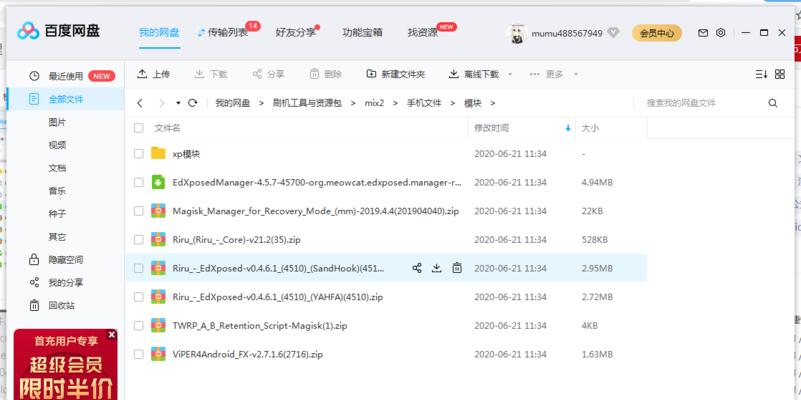
Task: Navigate to 刷机工具与资源包 breadcrumb
Action: point(307,103)
